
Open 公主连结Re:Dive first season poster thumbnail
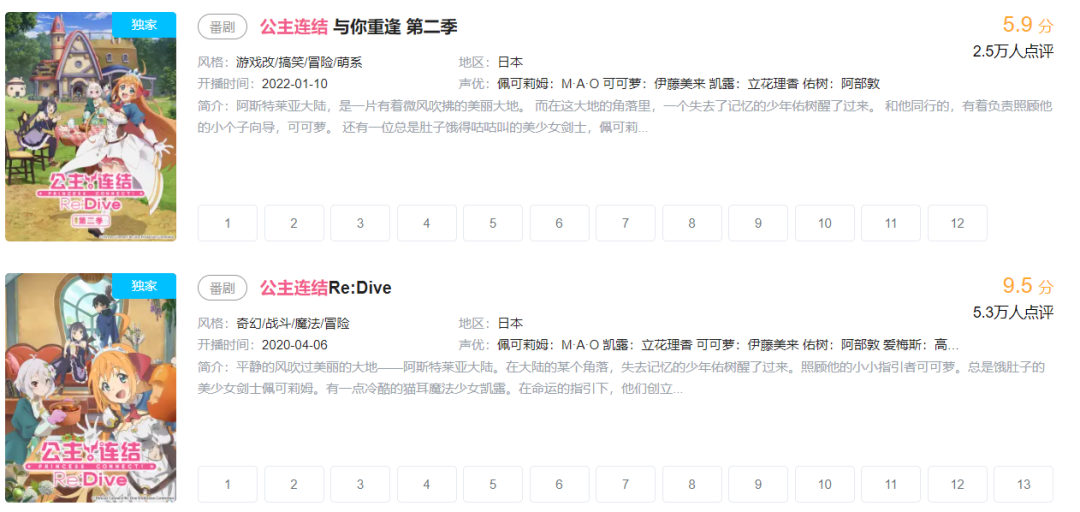point(90,388)
